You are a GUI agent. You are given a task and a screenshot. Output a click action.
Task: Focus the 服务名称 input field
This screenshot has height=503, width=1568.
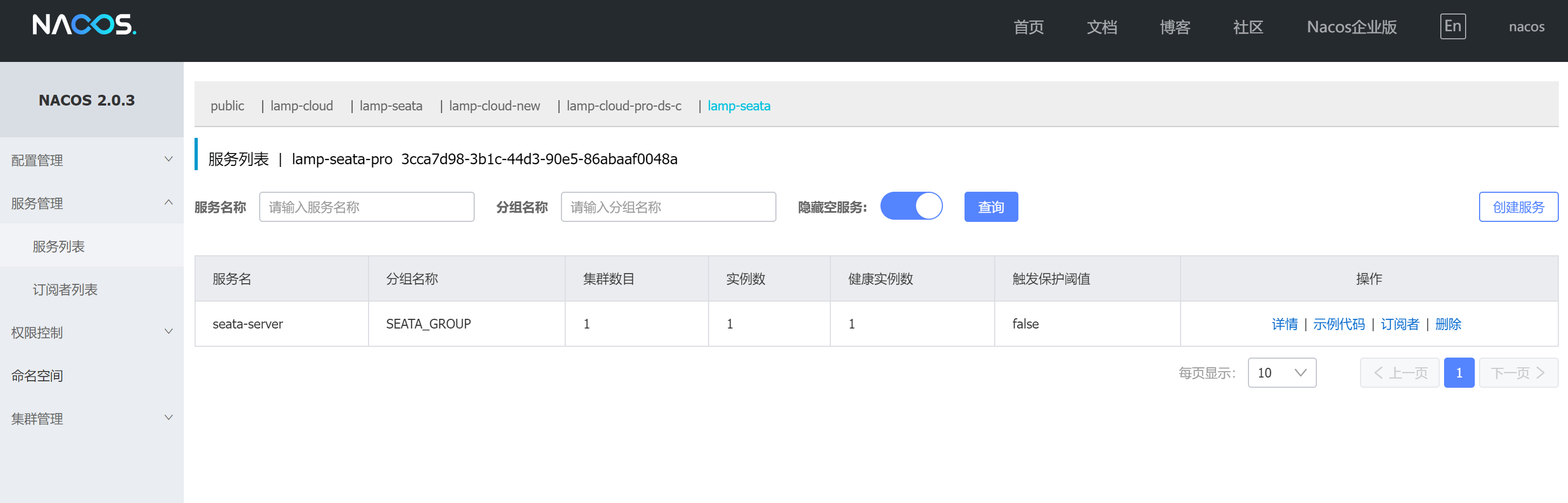pyautogui.click(x=366, y=207)
